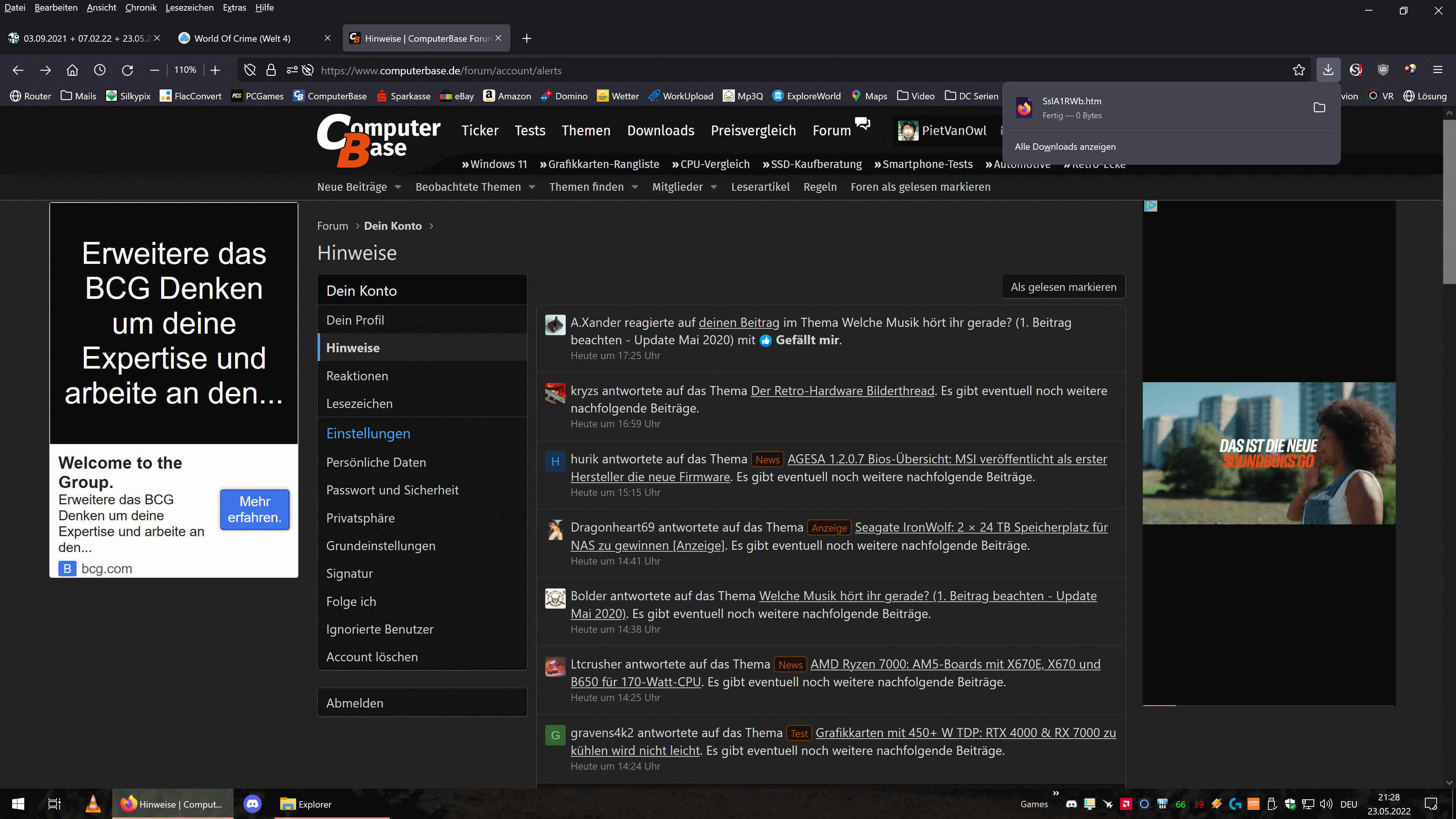Screen dimensions: 1456x819
Task: Expand the Themen finden dropdown arrow
Action: [x=635, y=187]
